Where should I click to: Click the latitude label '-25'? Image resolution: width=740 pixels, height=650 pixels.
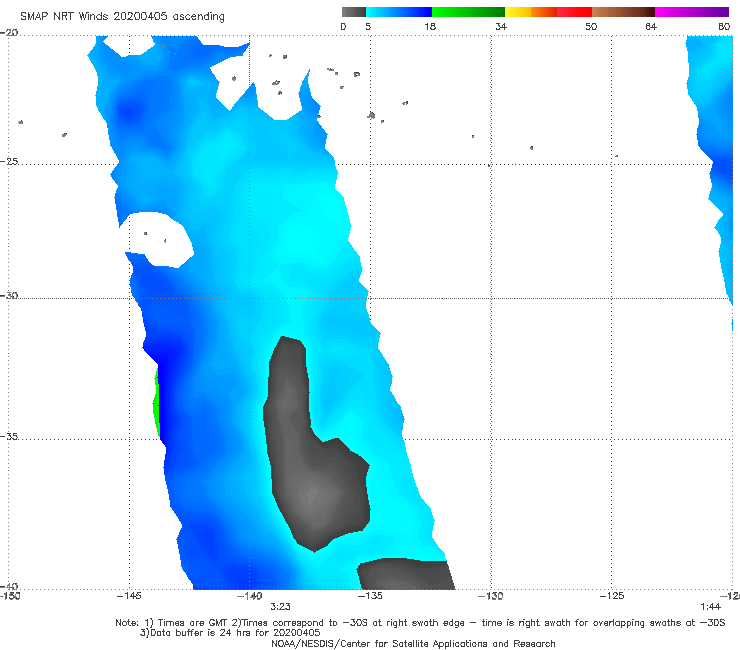(9, 161)
